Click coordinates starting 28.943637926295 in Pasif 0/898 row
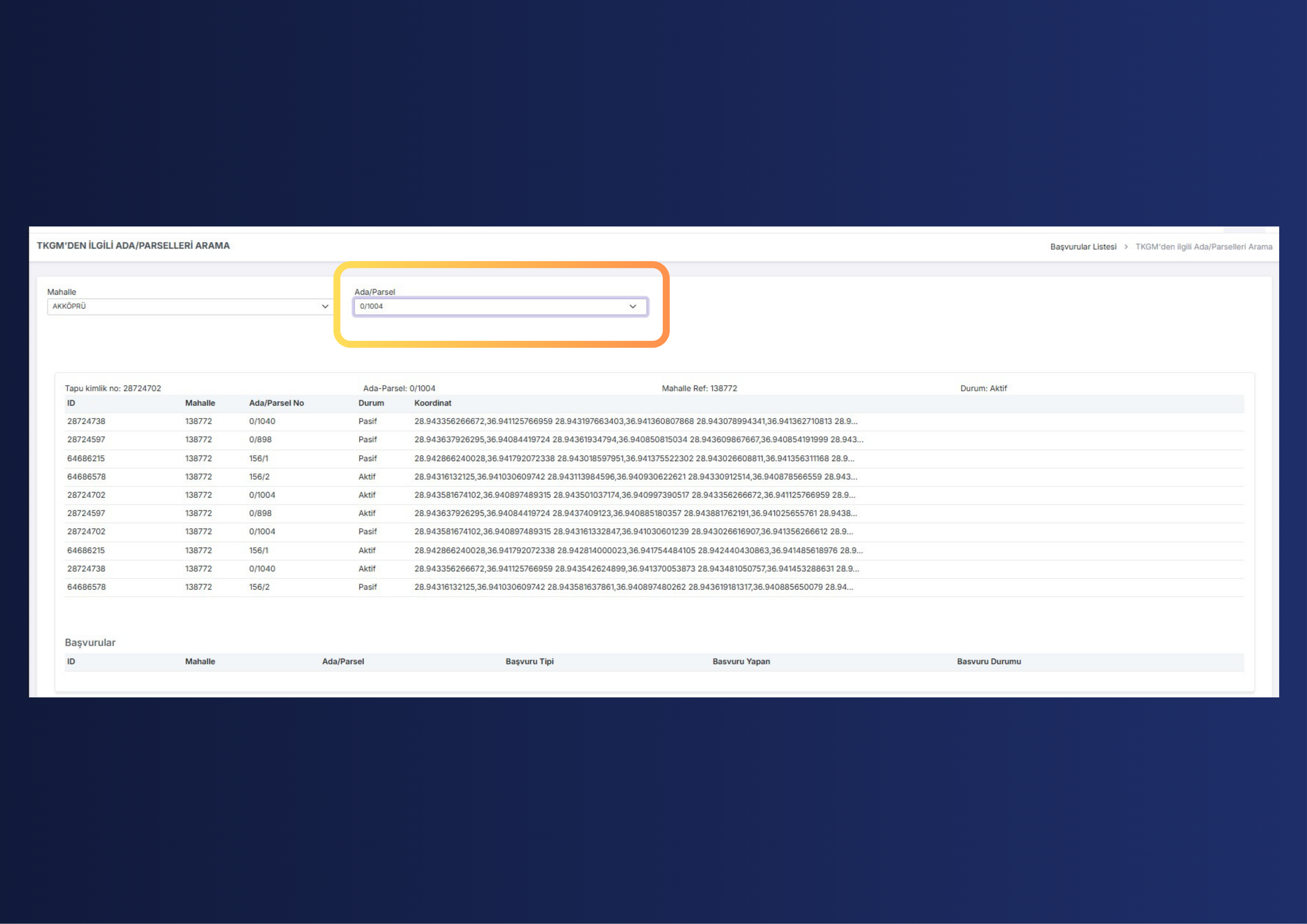The image size is (1307, 924). (x=639, y=440)
